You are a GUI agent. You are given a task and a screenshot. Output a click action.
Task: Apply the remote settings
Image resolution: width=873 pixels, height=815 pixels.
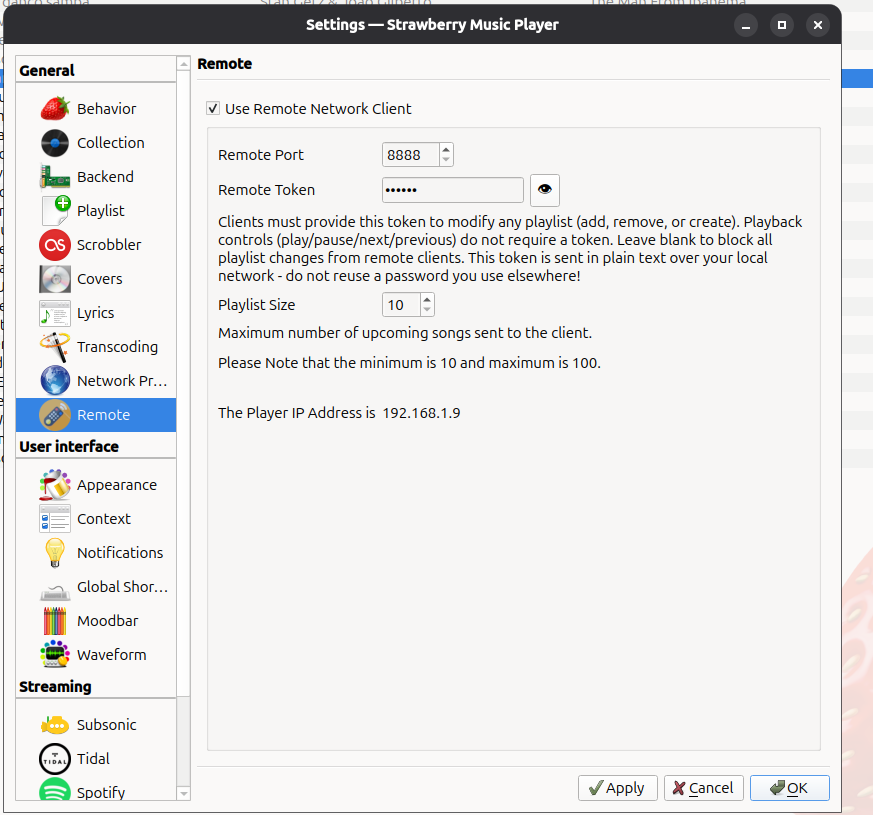point(617,788)
